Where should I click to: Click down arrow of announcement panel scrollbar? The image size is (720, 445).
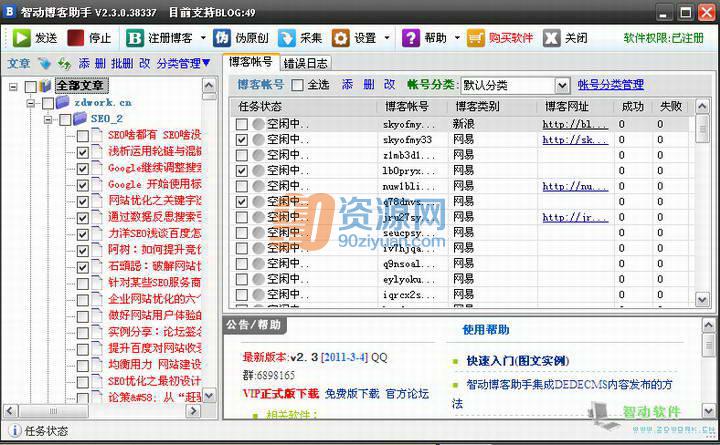708,411
